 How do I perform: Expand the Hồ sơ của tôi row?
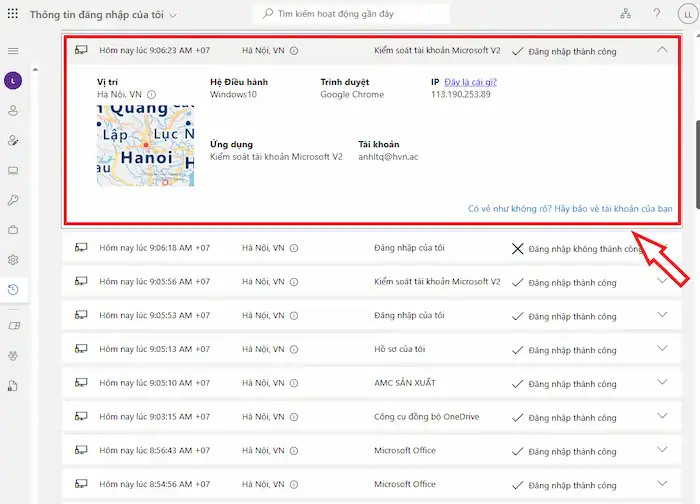tap(662, 348)
